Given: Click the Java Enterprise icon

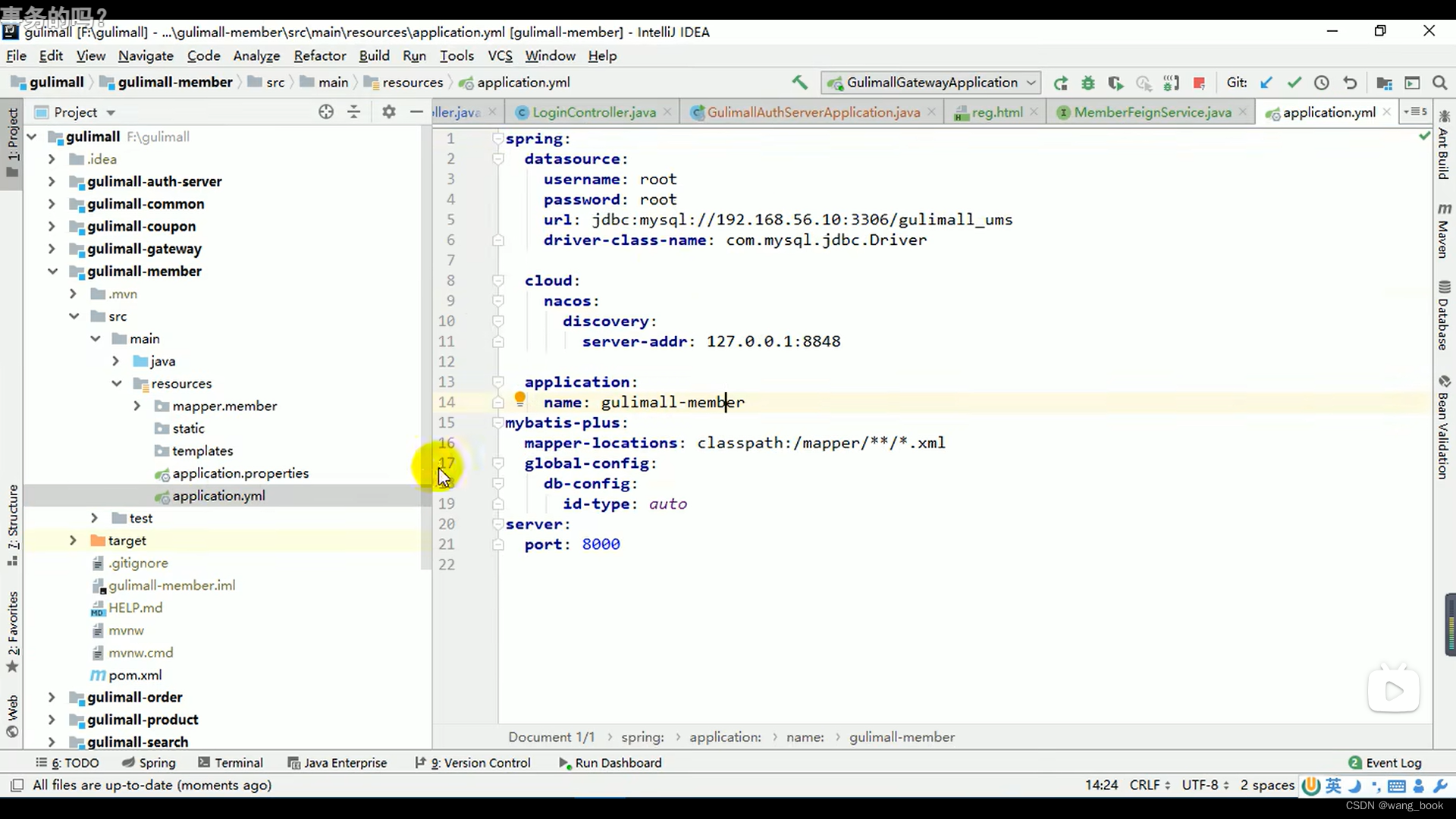Looking at the screenshot, I should 291,763.
